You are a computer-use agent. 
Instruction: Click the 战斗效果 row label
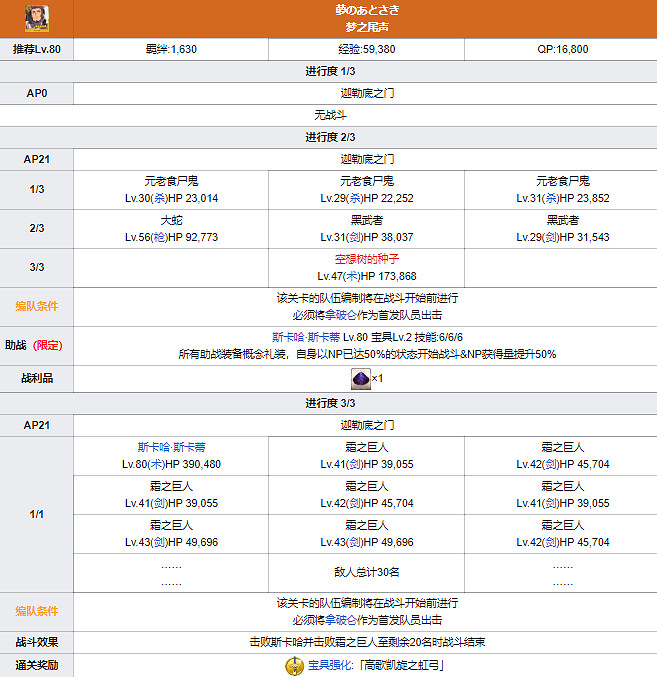tap(37, 642)
